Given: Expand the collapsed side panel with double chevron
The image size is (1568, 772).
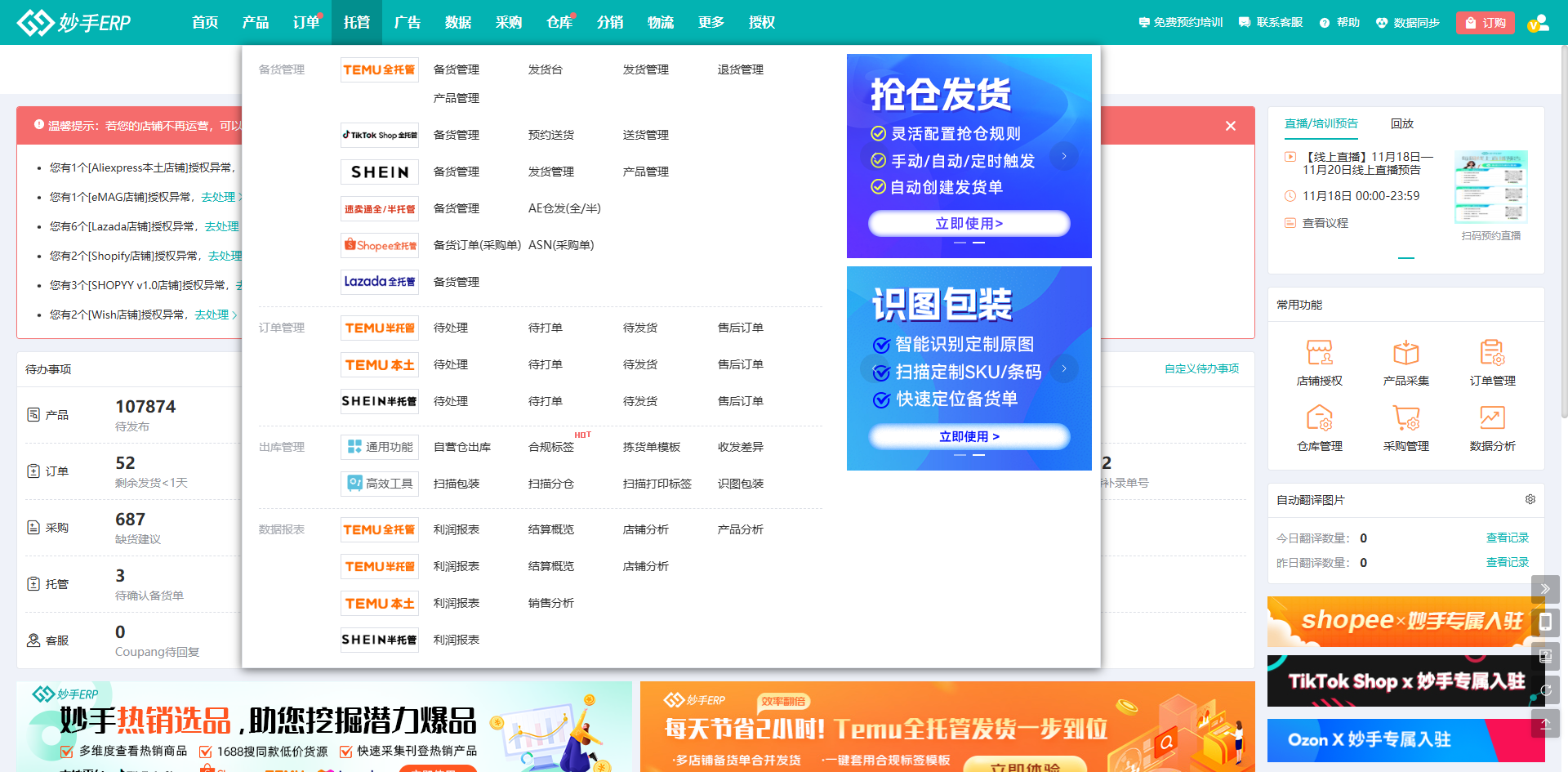Looking at the screenshot, I should tap(1544, 588).
